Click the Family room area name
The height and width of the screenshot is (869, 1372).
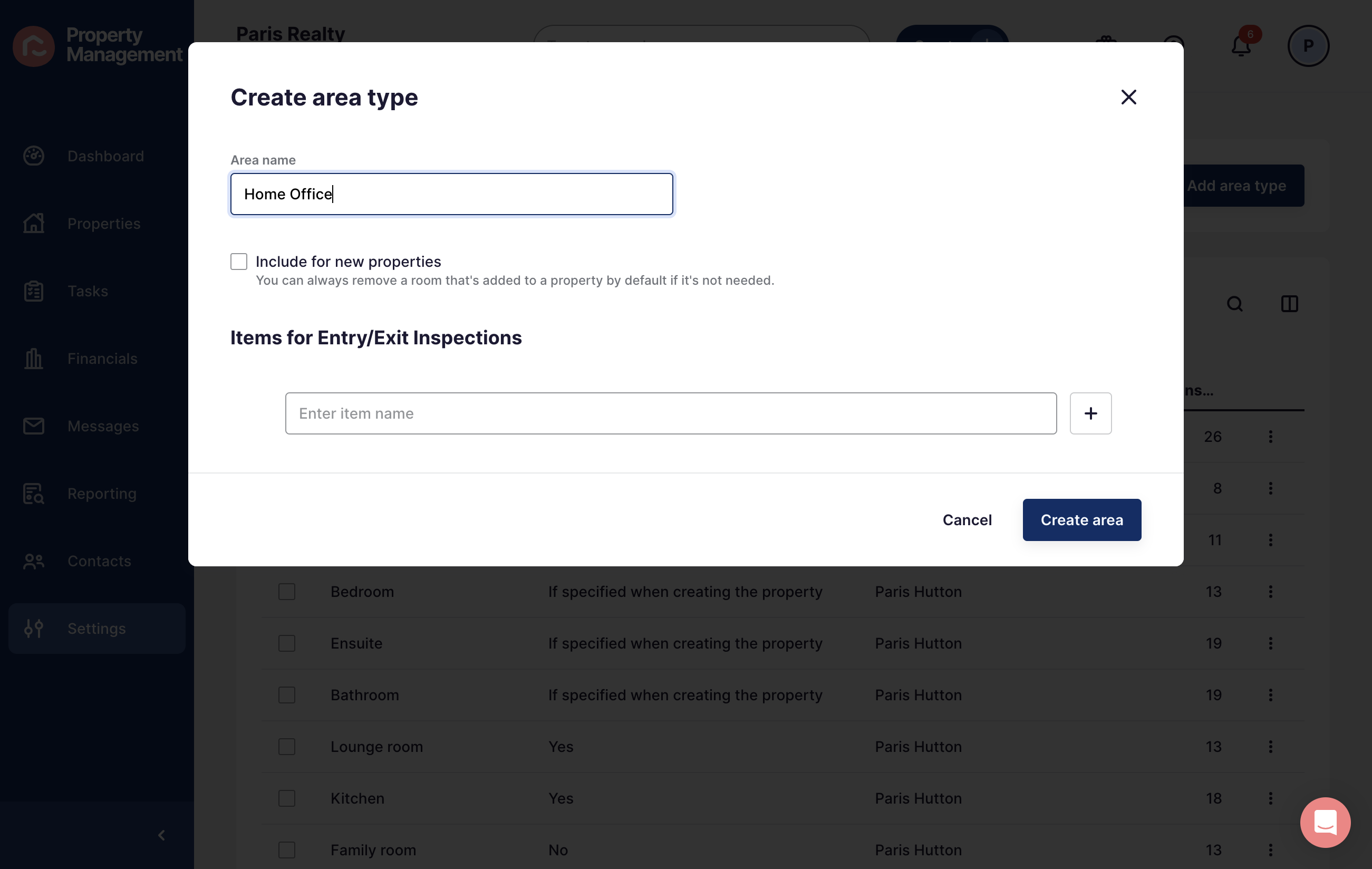373,849
